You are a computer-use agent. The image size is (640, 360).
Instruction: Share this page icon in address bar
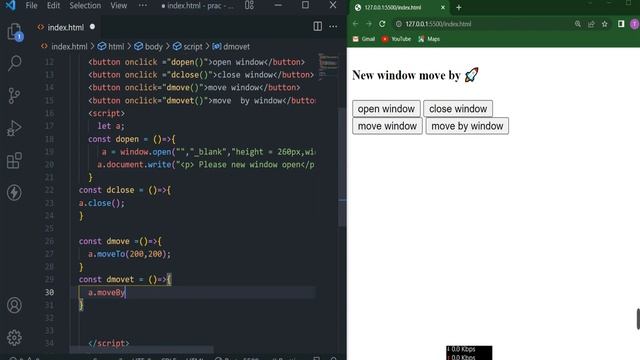[591, 24]
